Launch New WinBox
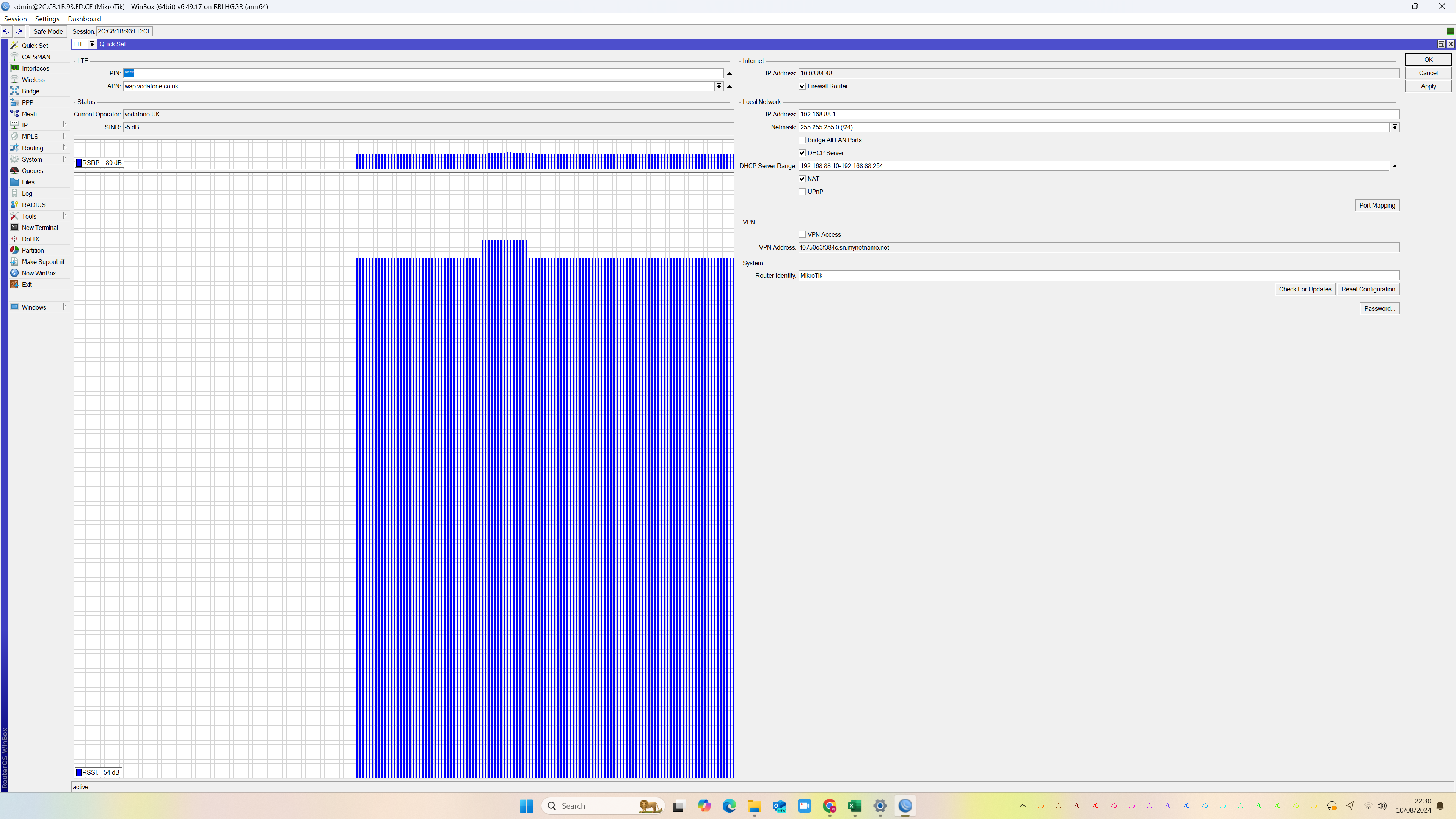Screen dimensions: 1456x819 (x=38, y=273)
